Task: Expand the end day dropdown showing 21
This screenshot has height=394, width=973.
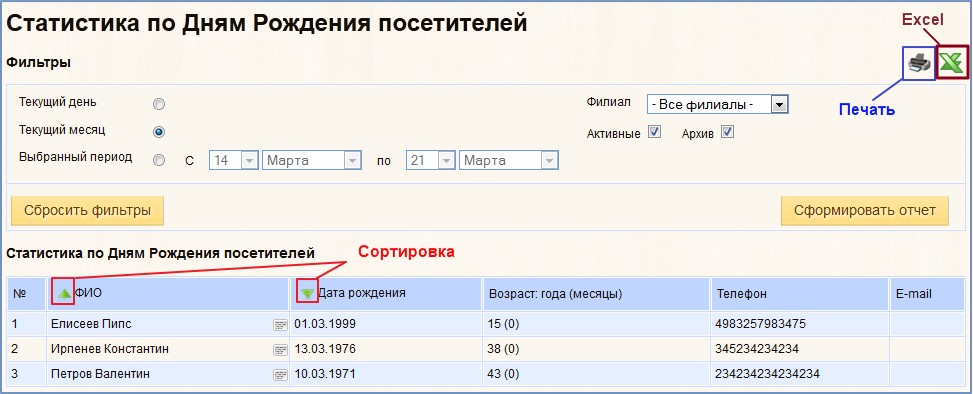Action: click(431, 161)
